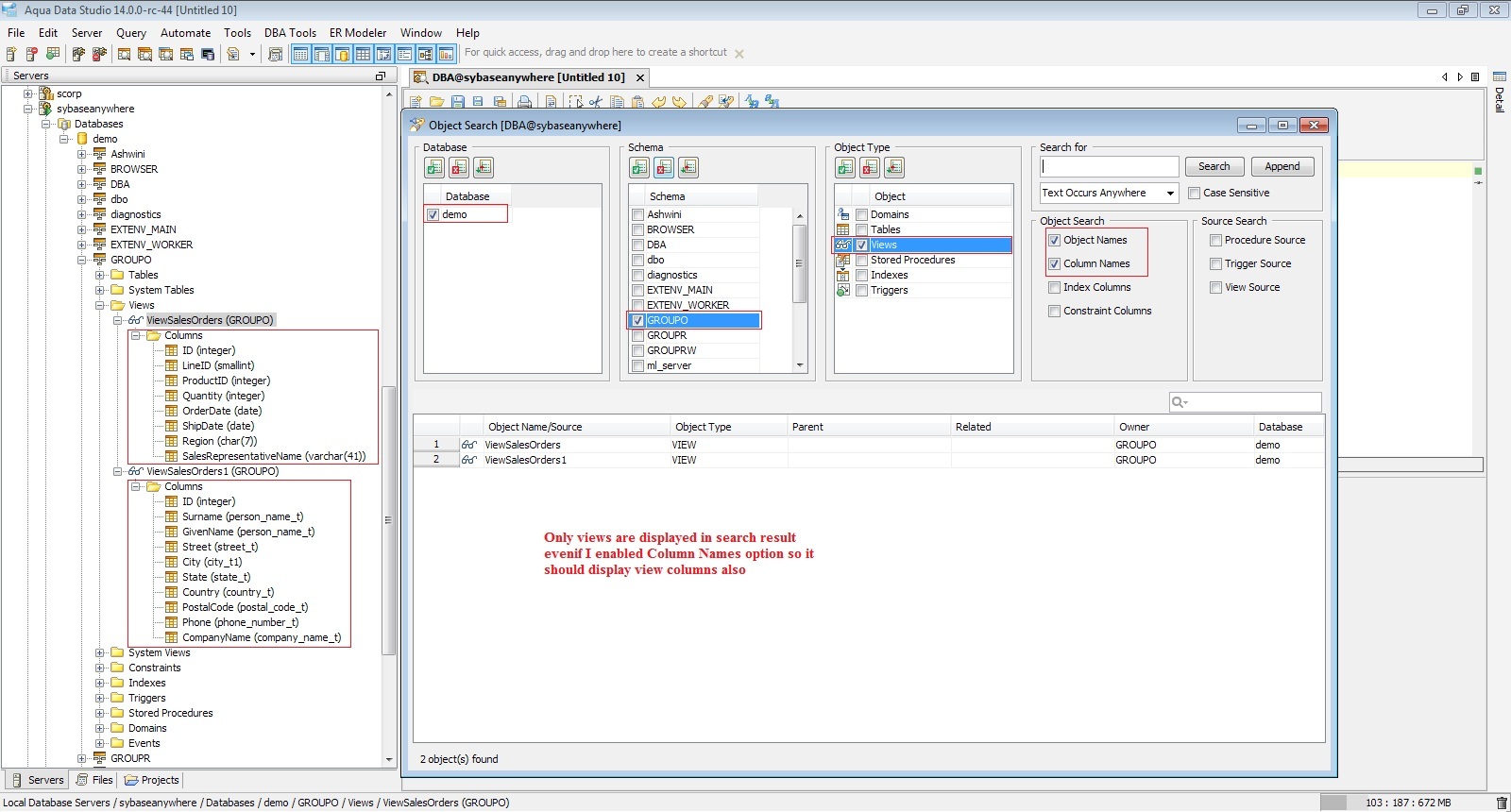Click the trash icon in status bar
The height and width of the screenshot is (812, 1511).
coord(1503,803)
